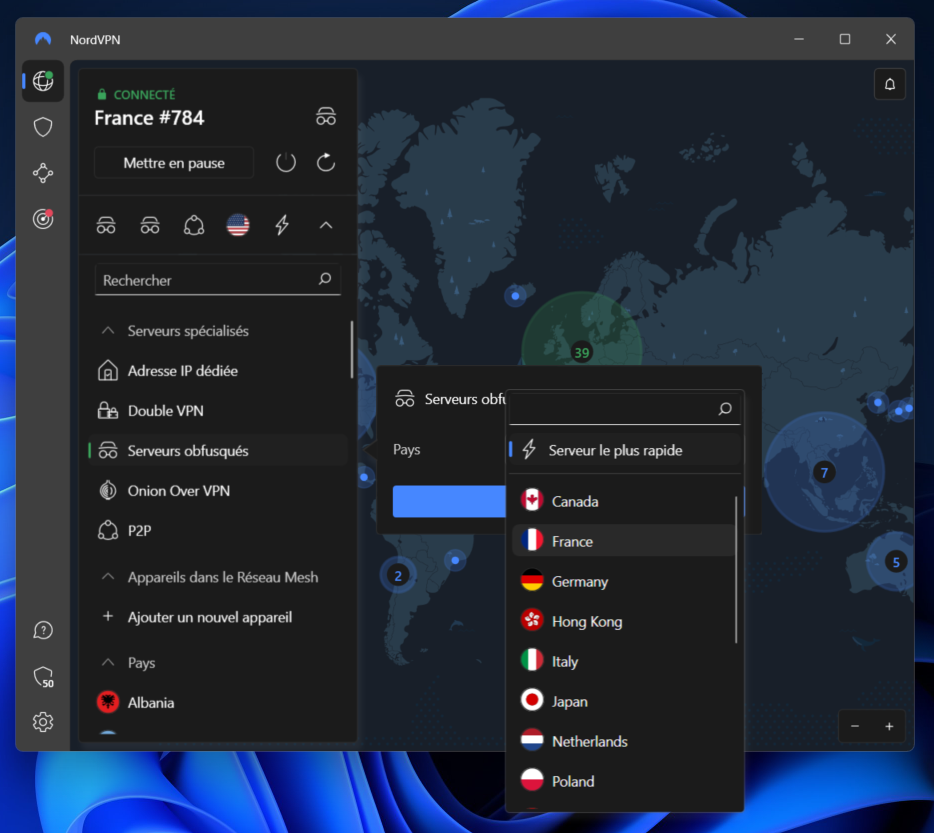
Task: Click the Australia cluster marked 5 on map
Action: (896, 561)
